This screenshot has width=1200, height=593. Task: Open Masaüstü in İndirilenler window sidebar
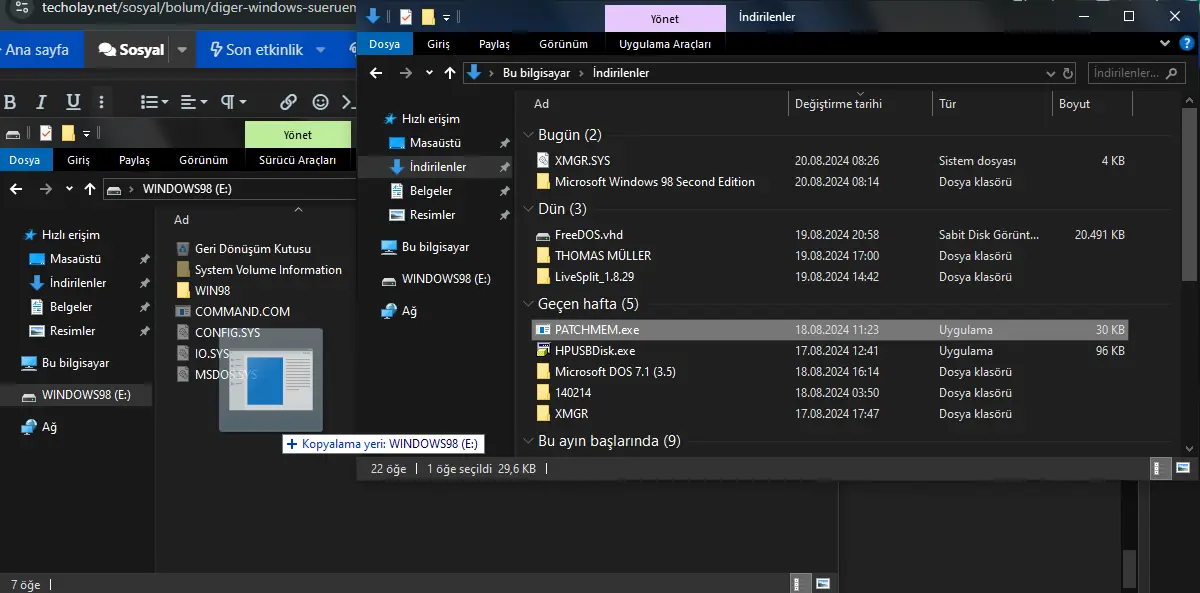click(435, 143)
